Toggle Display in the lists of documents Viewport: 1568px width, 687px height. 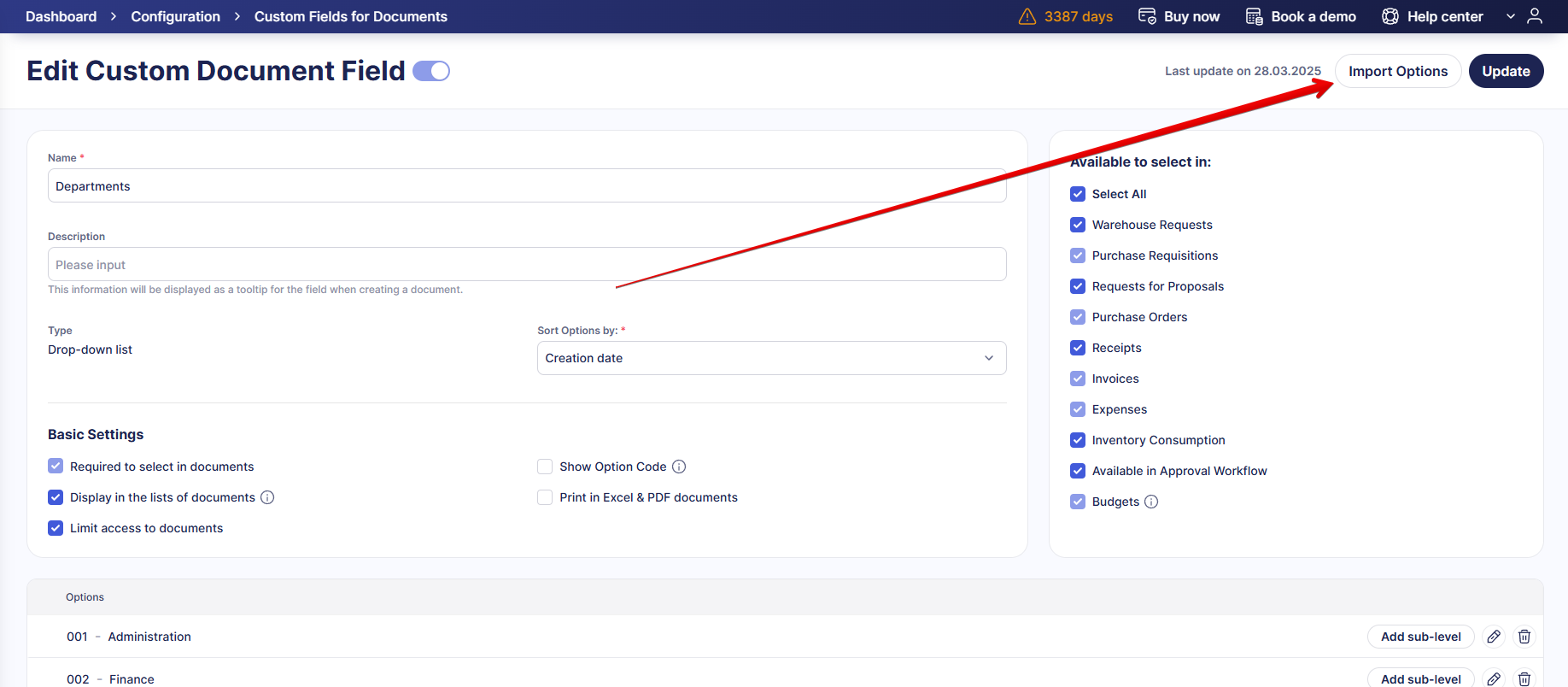56,497
